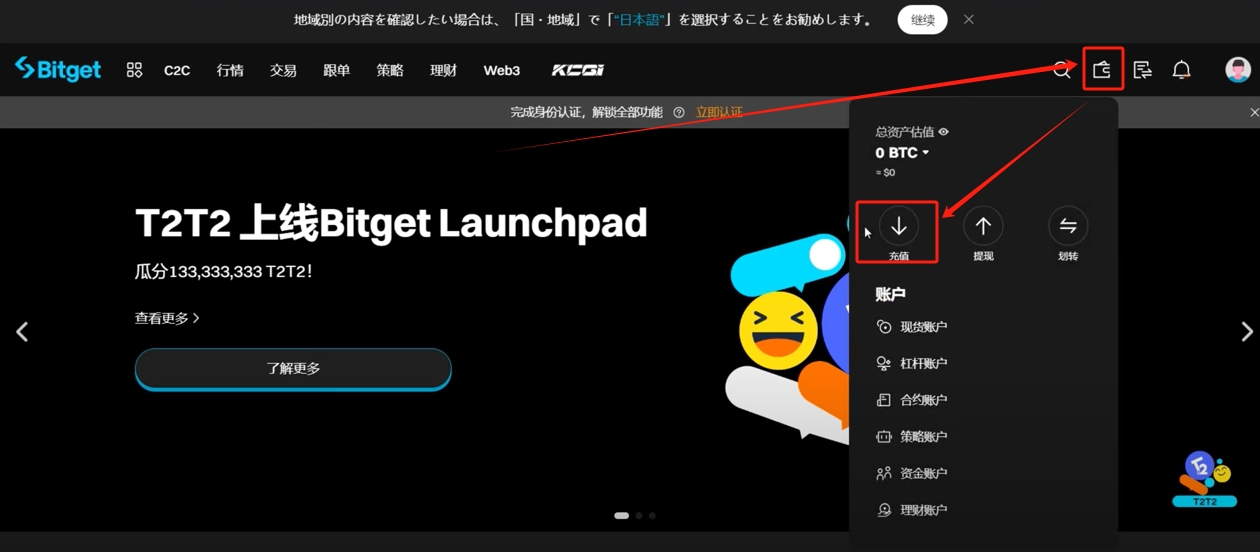Close the identity verification bar
The image size is (1260, 552).
pyautogui.click(x=1254, y=112)
